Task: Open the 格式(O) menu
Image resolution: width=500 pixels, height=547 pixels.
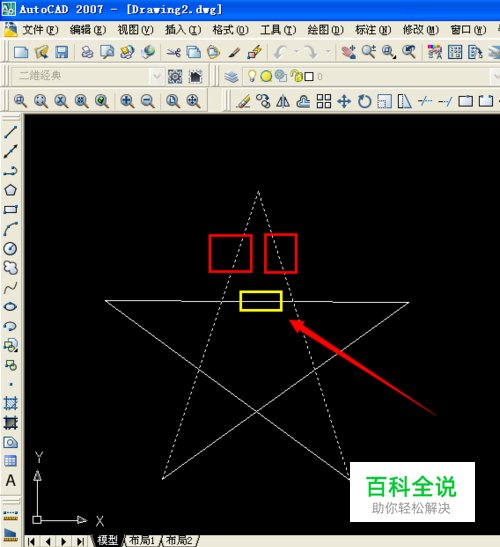Action: 230,30
